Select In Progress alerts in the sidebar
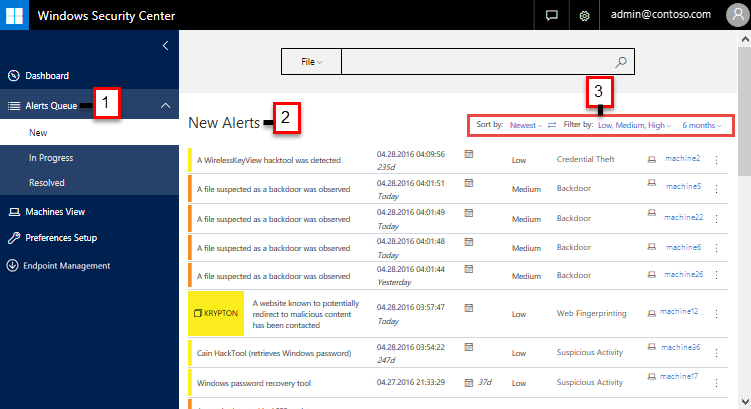Screen dimensions: 751x409 click(x=51, y=158)
